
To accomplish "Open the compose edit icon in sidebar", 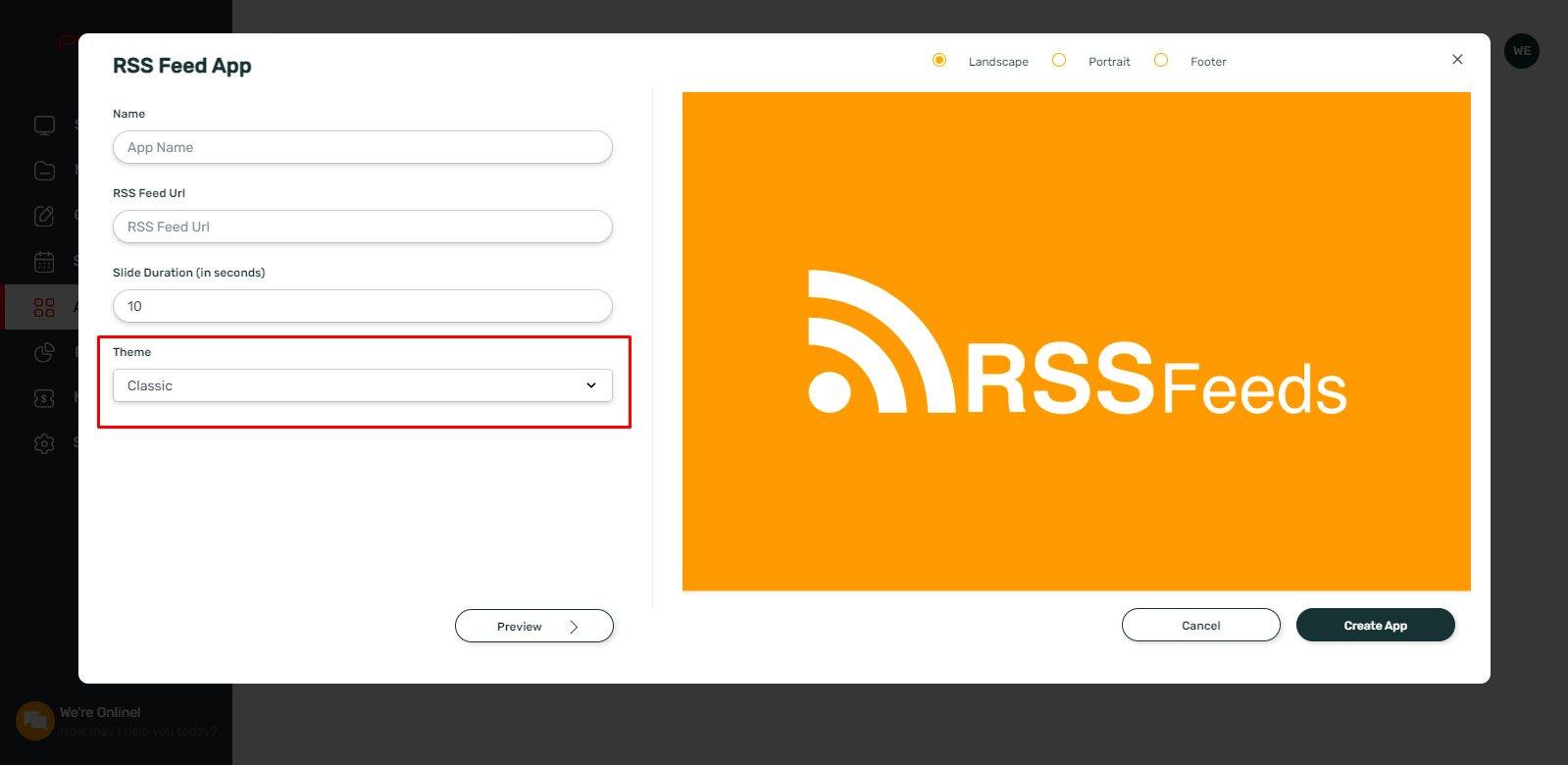I will pyautogui.click(x=44, y=216).
